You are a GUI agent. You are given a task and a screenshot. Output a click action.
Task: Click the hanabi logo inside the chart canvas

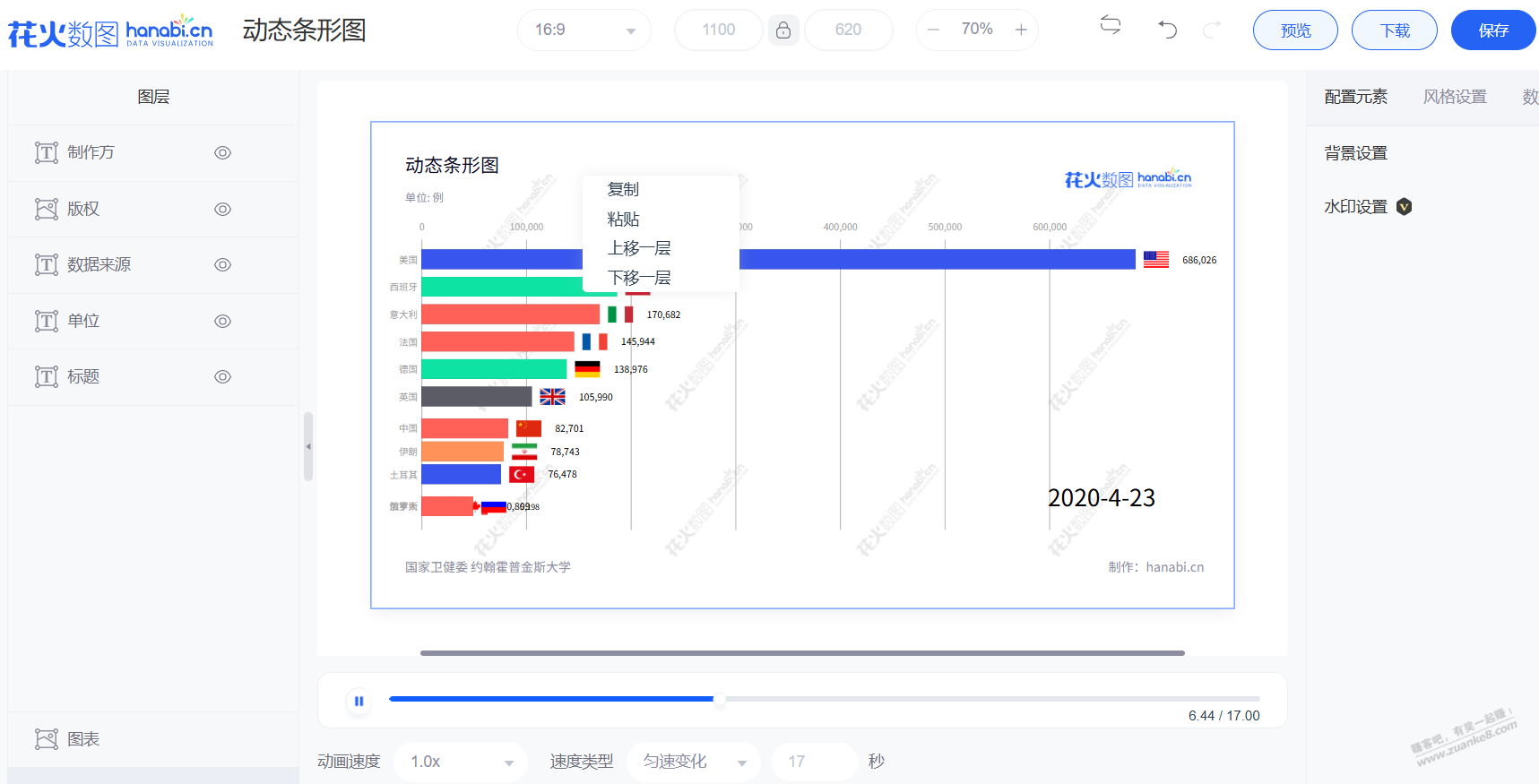pos(1128,179)
